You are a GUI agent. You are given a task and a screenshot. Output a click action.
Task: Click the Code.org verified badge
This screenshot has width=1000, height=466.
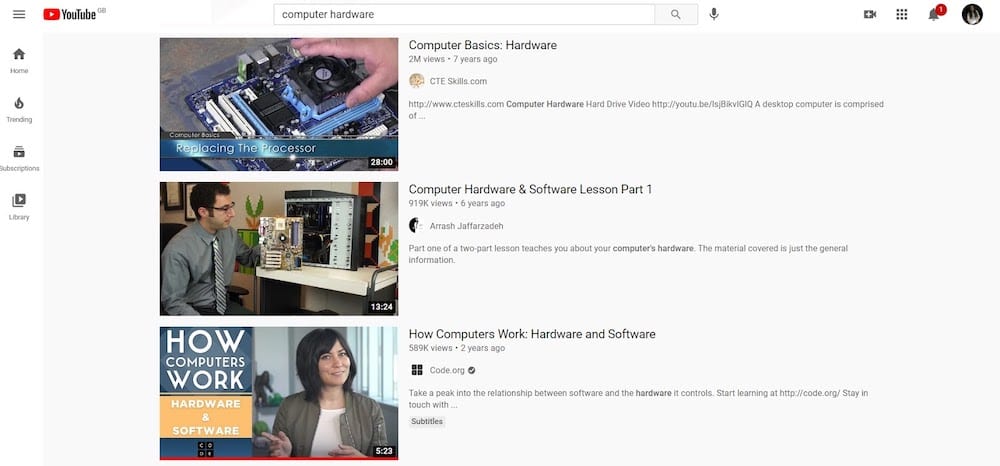point(471,370)
